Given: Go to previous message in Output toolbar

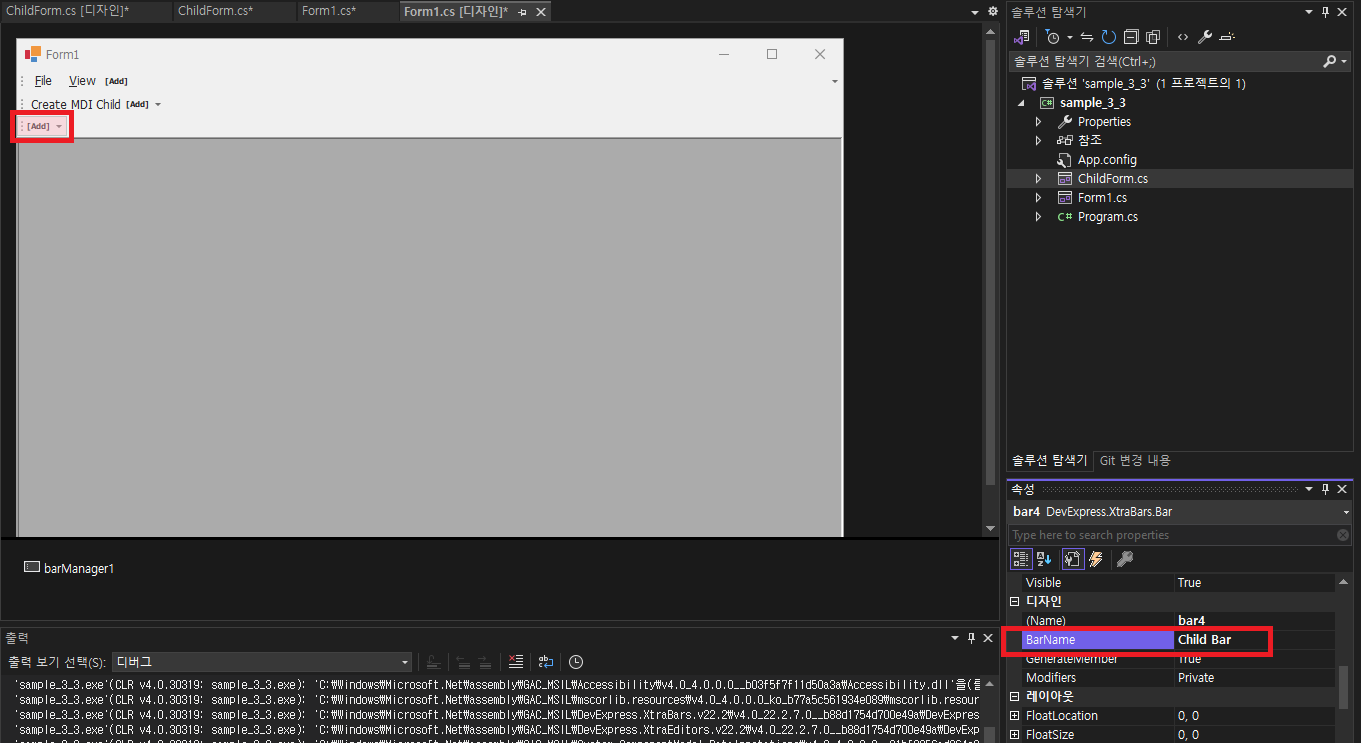Looking at the screenshot, I should pos(463,662).
